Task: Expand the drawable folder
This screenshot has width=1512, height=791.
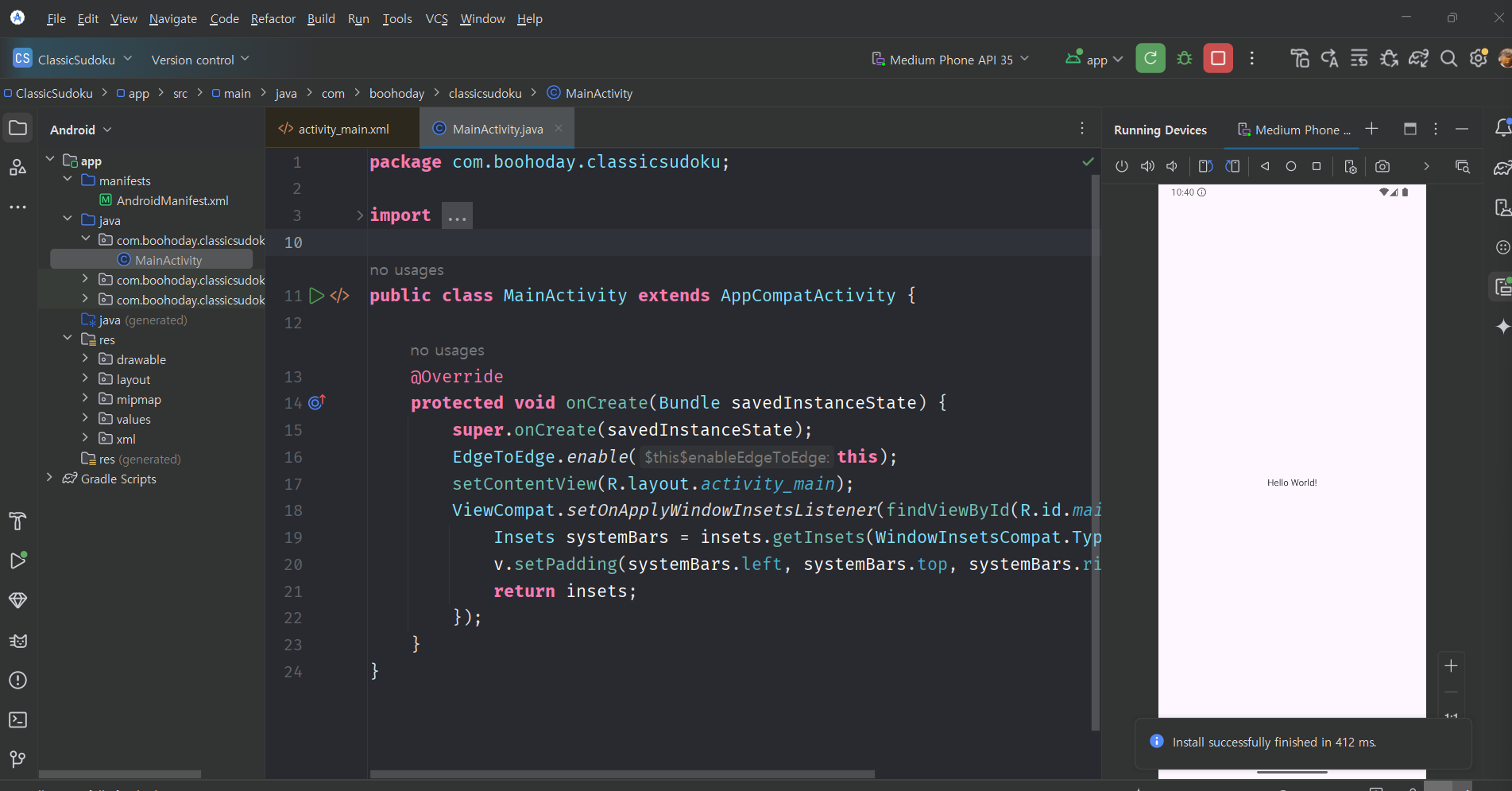Action: (85, 359)
